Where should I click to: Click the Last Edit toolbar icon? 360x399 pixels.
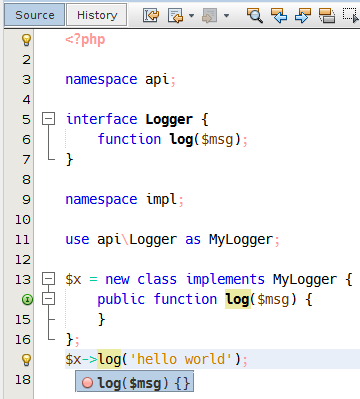151,15
